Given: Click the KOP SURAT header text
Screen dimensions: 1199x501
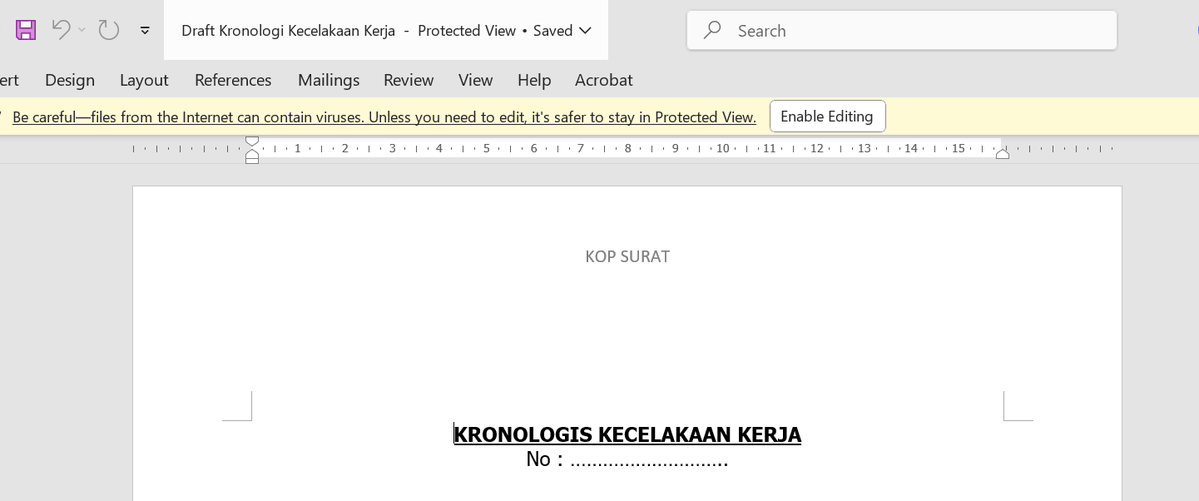Looking at the screenshot, I should pyautogui.click(x=628, y=257).
